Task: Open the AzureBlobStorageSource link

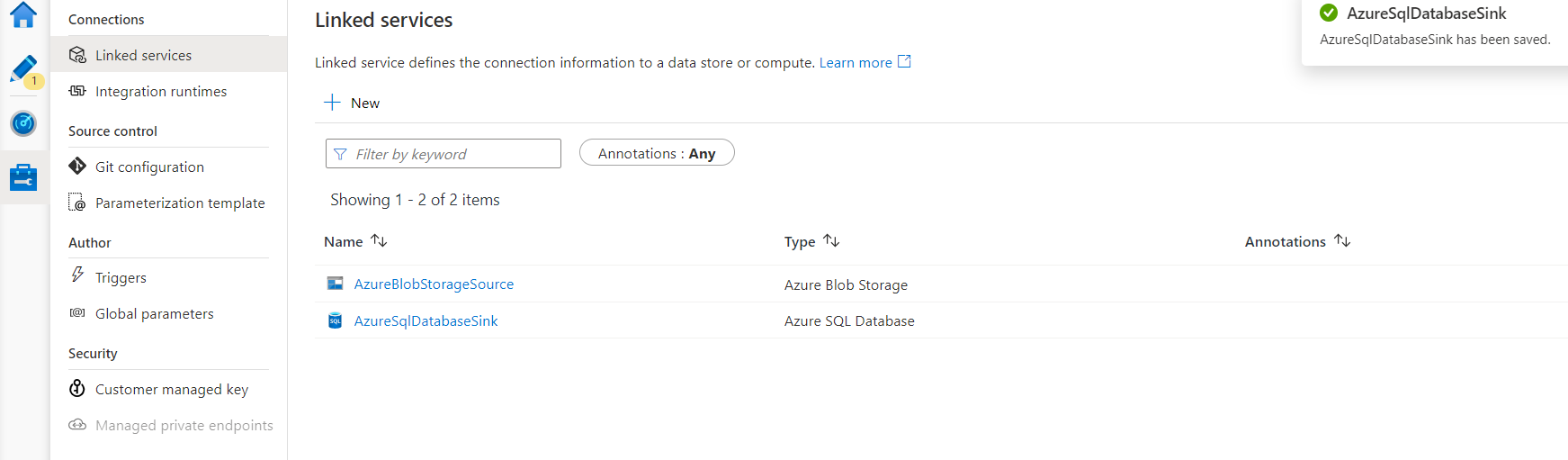Action: point(434,284)
